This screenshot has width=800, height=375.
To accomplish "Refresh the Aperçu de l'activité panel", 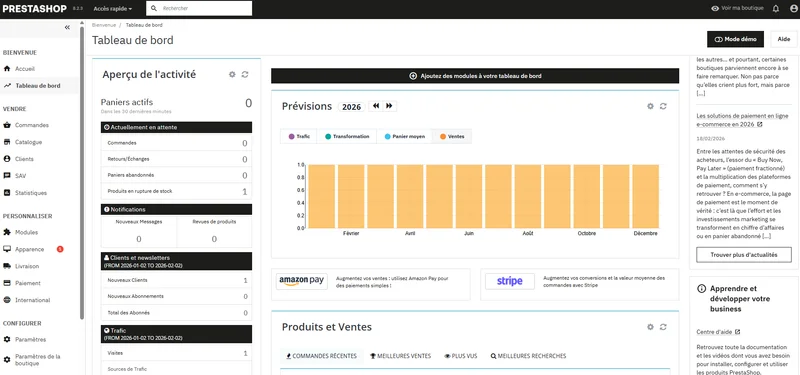I will 245,74.
